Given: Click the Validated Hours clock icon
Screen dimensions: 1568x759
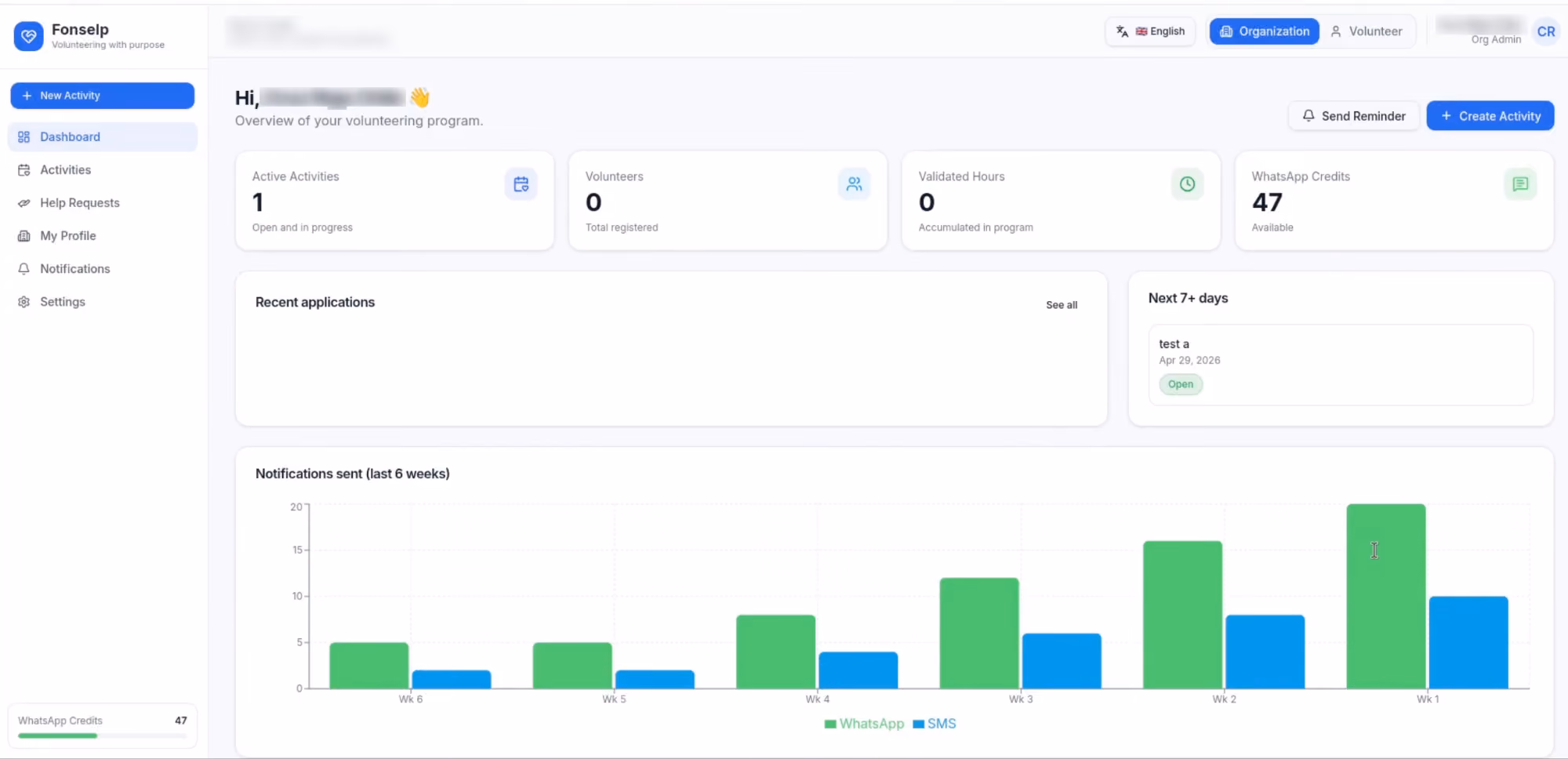Looking at the screenshot, I should tap(1187, 184).
